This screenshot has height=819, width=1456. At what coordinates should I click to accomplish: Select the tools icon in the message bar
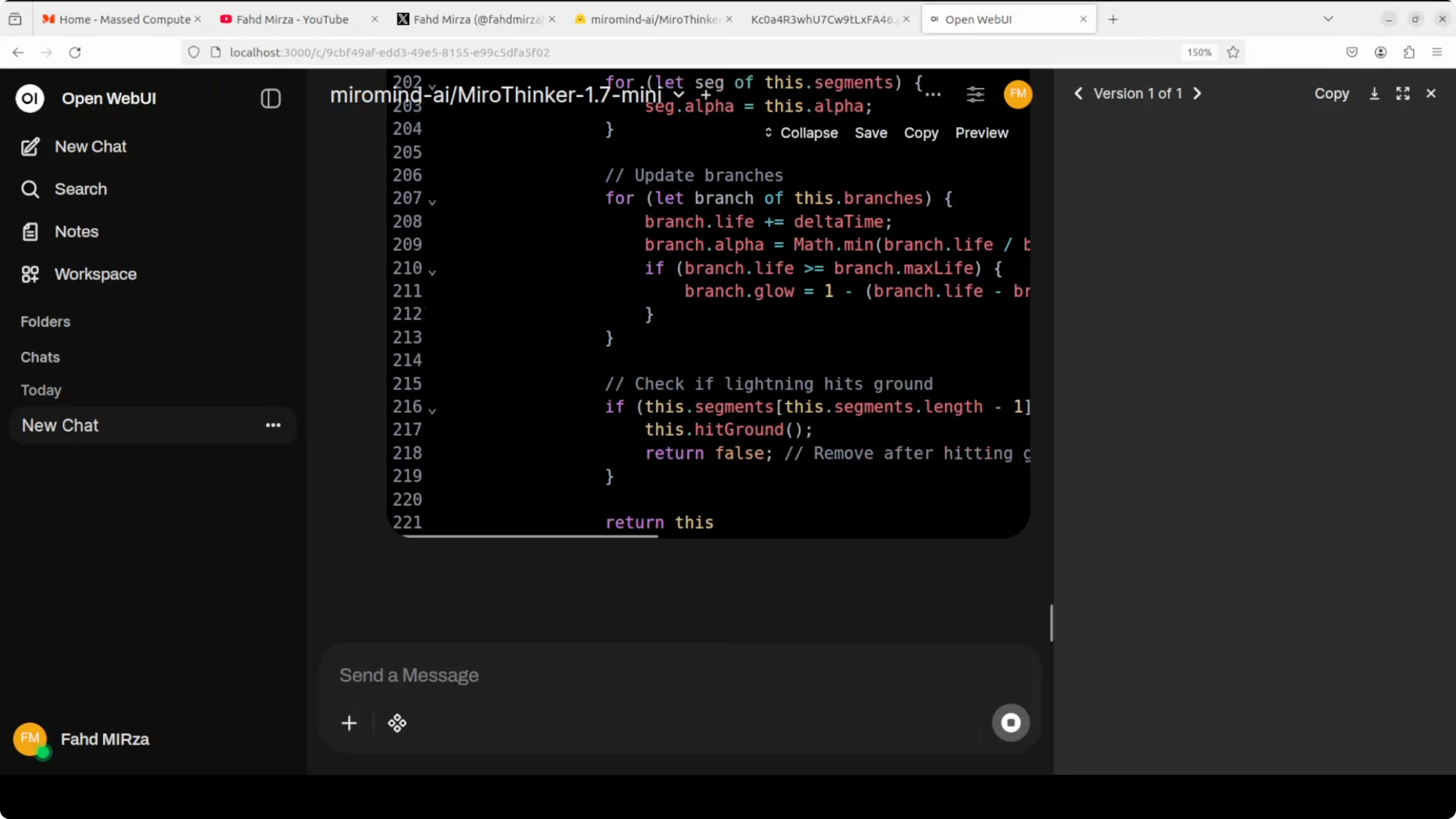coord(397,723)
